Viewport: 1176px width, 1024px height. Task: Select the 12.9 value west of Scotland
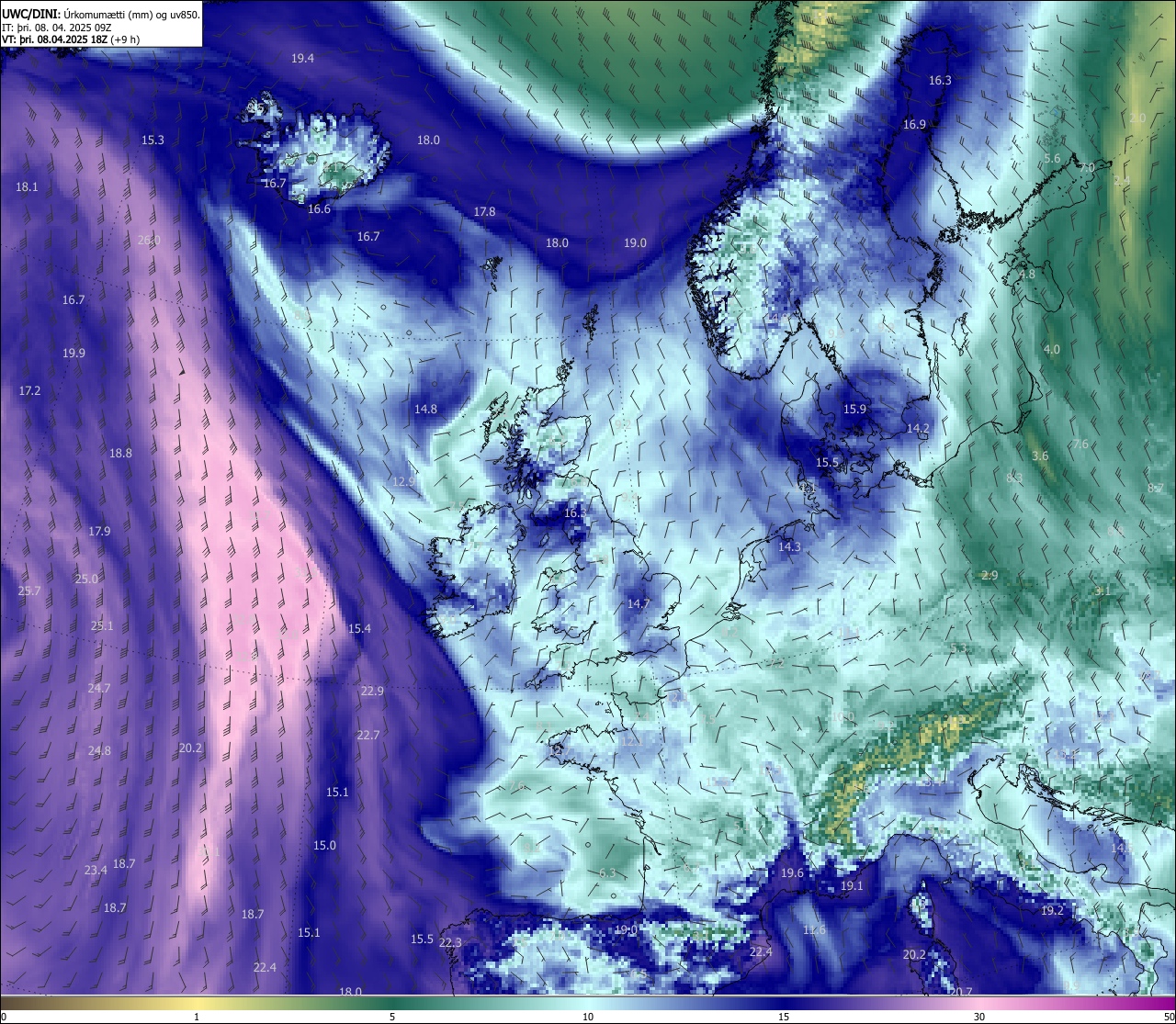coord(403,481)
